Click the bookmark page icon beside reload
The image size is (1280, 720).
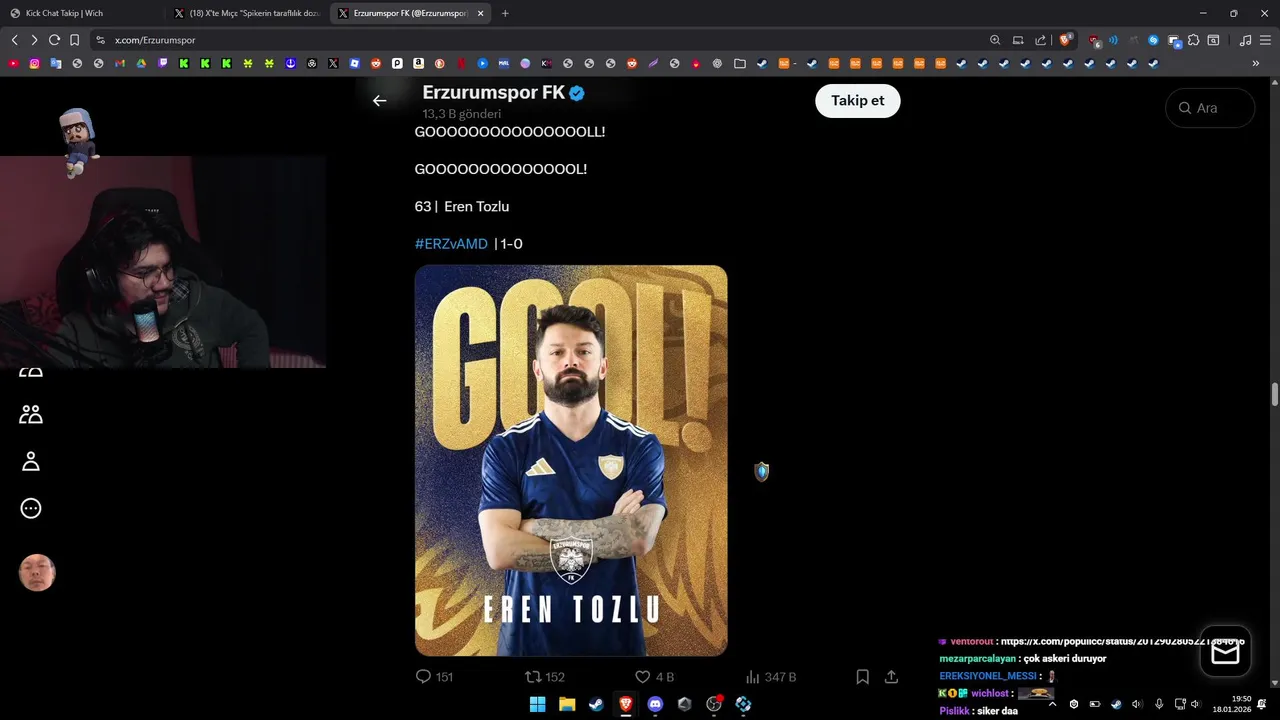[x=74, y=40]
